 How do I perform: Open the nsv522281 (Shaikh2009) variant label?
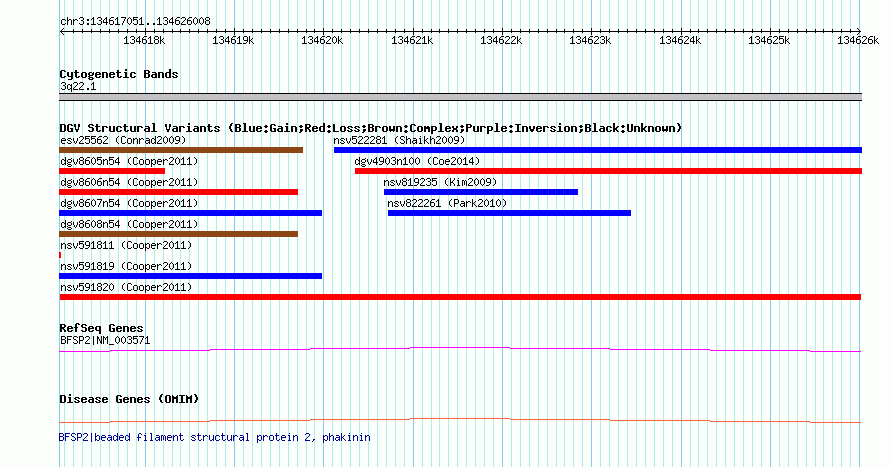click(399, 140)
